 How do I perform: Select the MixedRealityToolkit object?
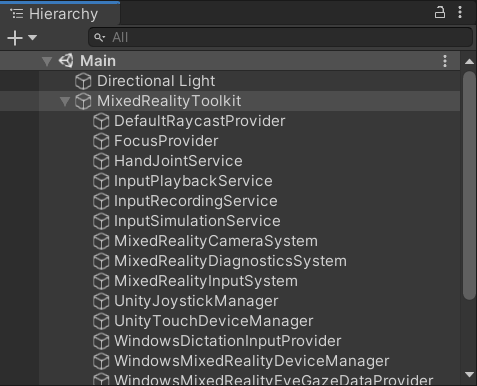coord(169,101)
